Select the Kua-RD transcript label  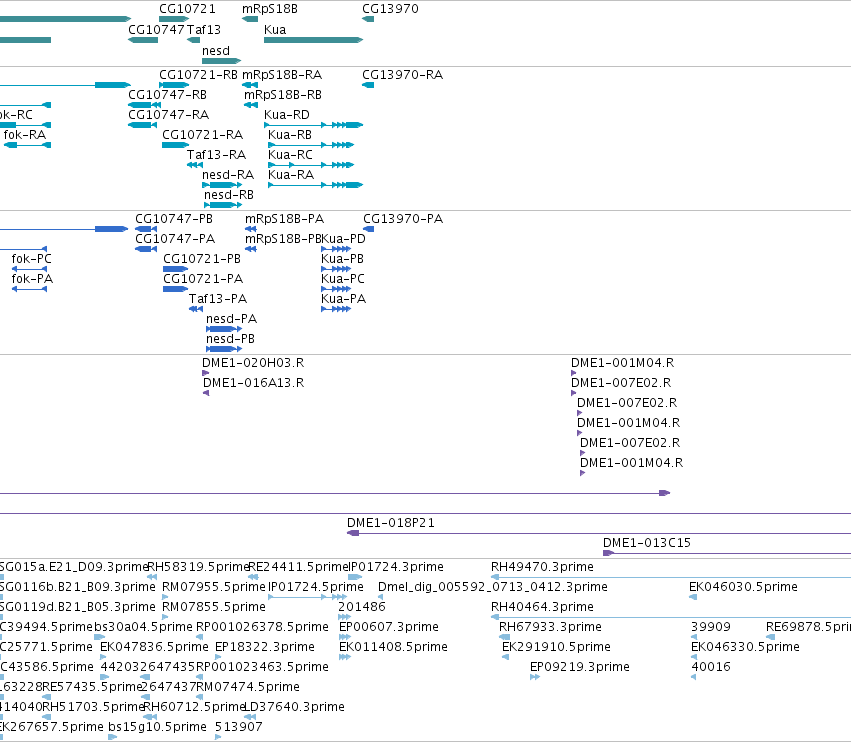287,115
